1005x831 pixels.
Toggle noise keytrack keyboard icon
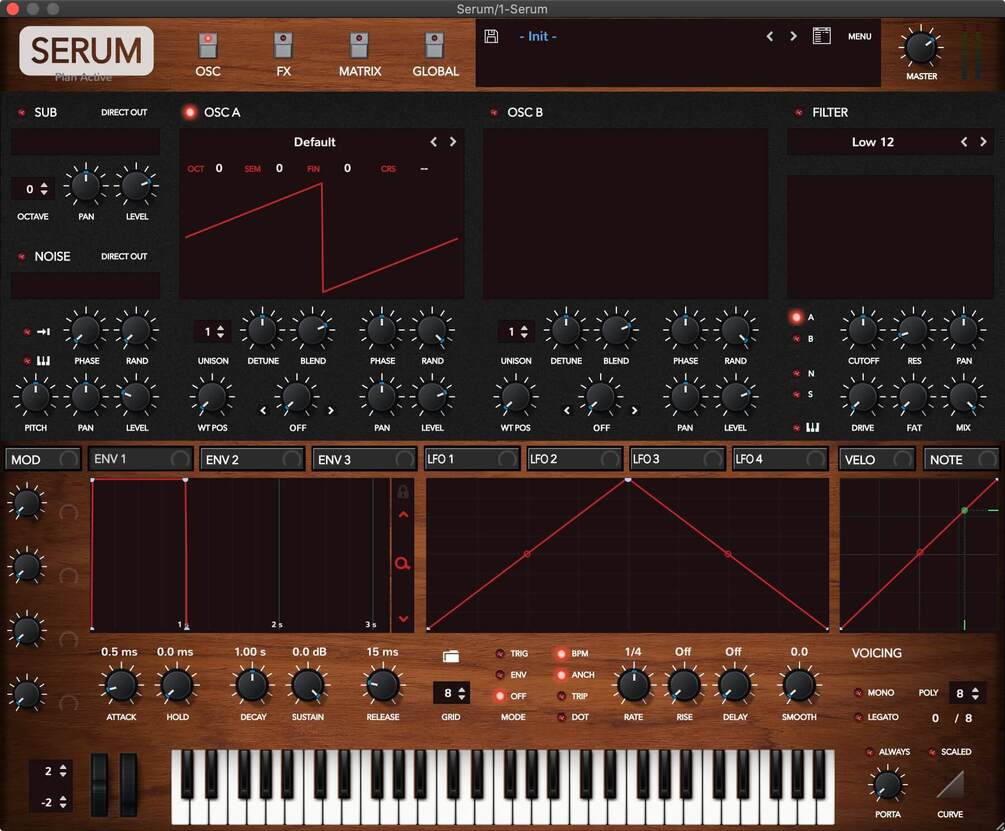43,361
